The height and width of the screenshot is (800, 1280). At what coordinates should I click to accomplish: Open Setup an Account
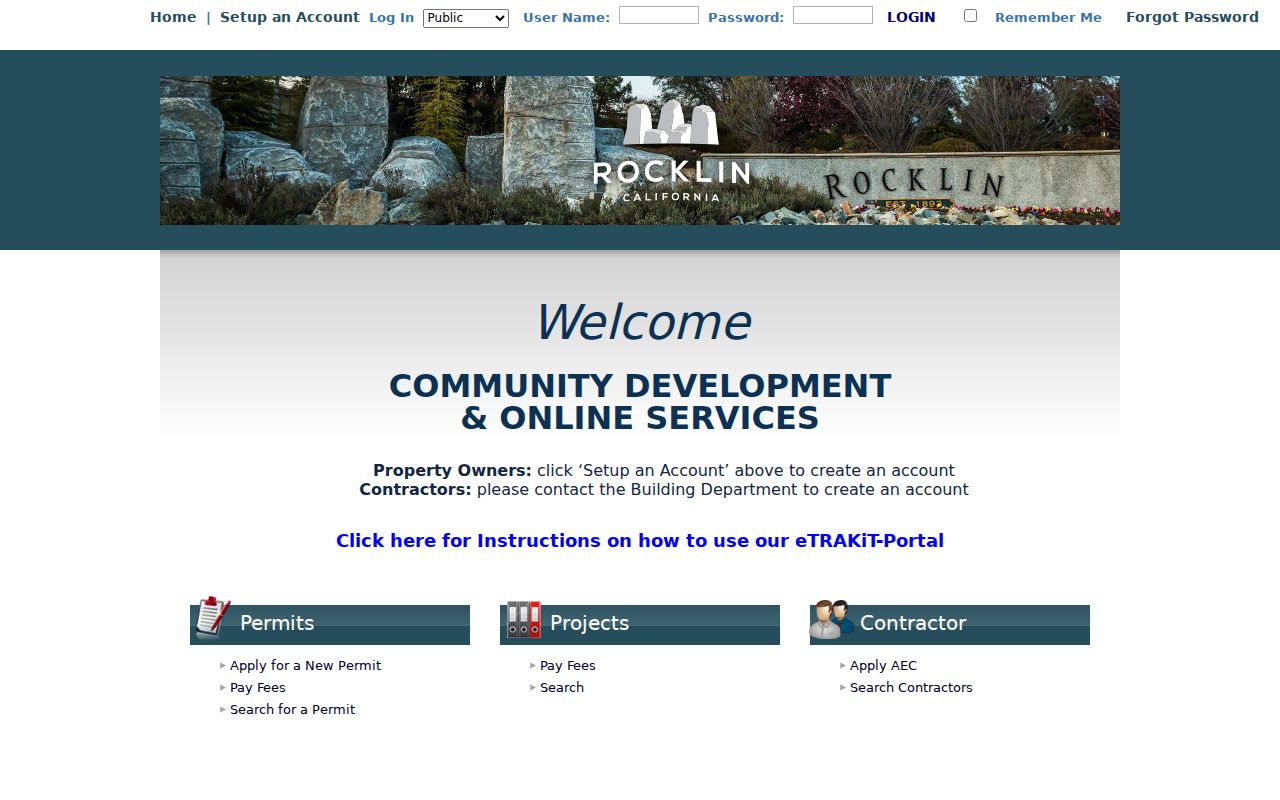(x=290, y=17)
